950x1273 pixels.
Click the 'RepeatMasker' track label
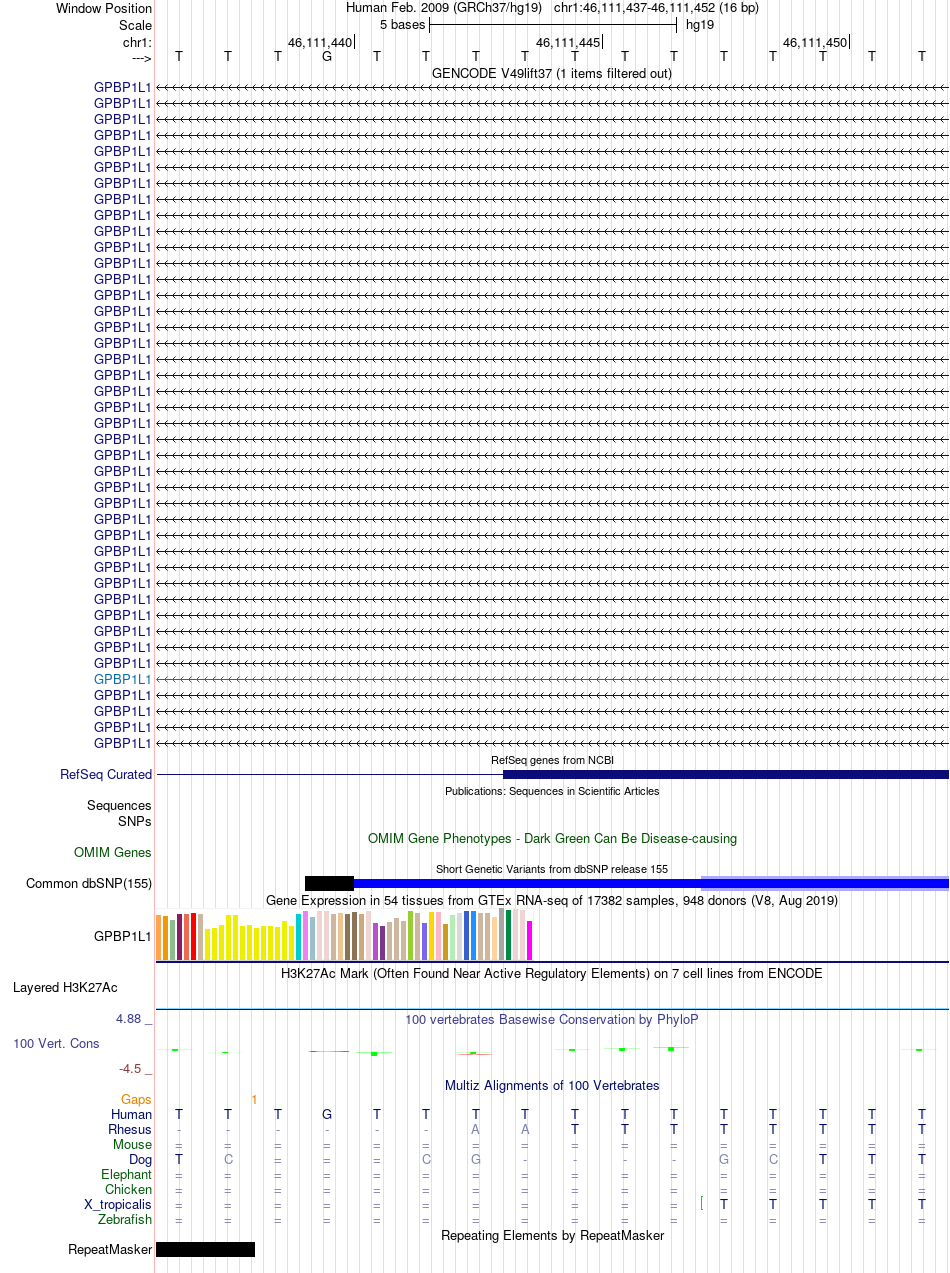point(110,1249)
